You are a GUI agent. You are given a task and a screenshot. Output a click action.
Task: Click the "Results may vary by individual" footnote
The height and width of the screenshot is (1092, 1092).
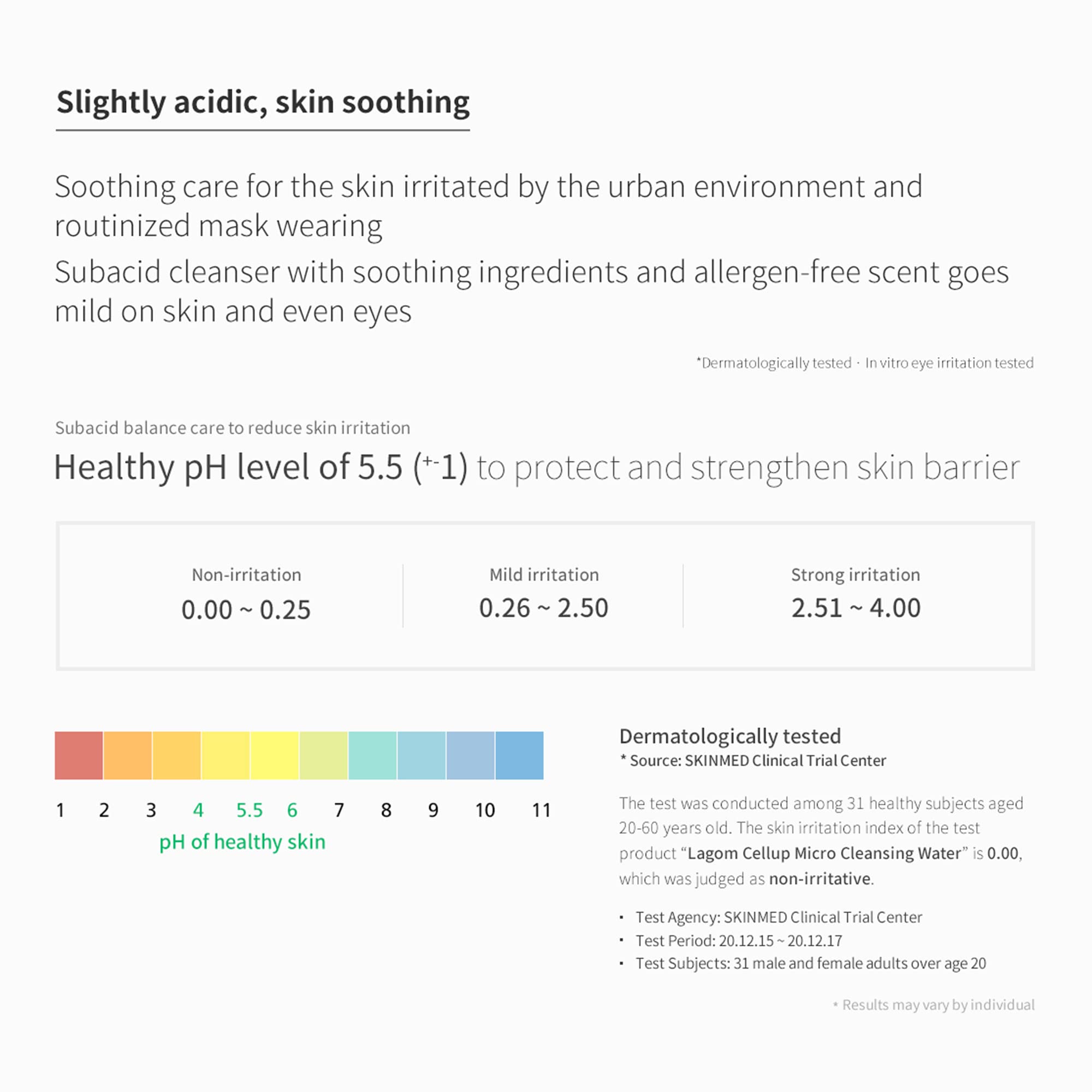(937, 1005)
